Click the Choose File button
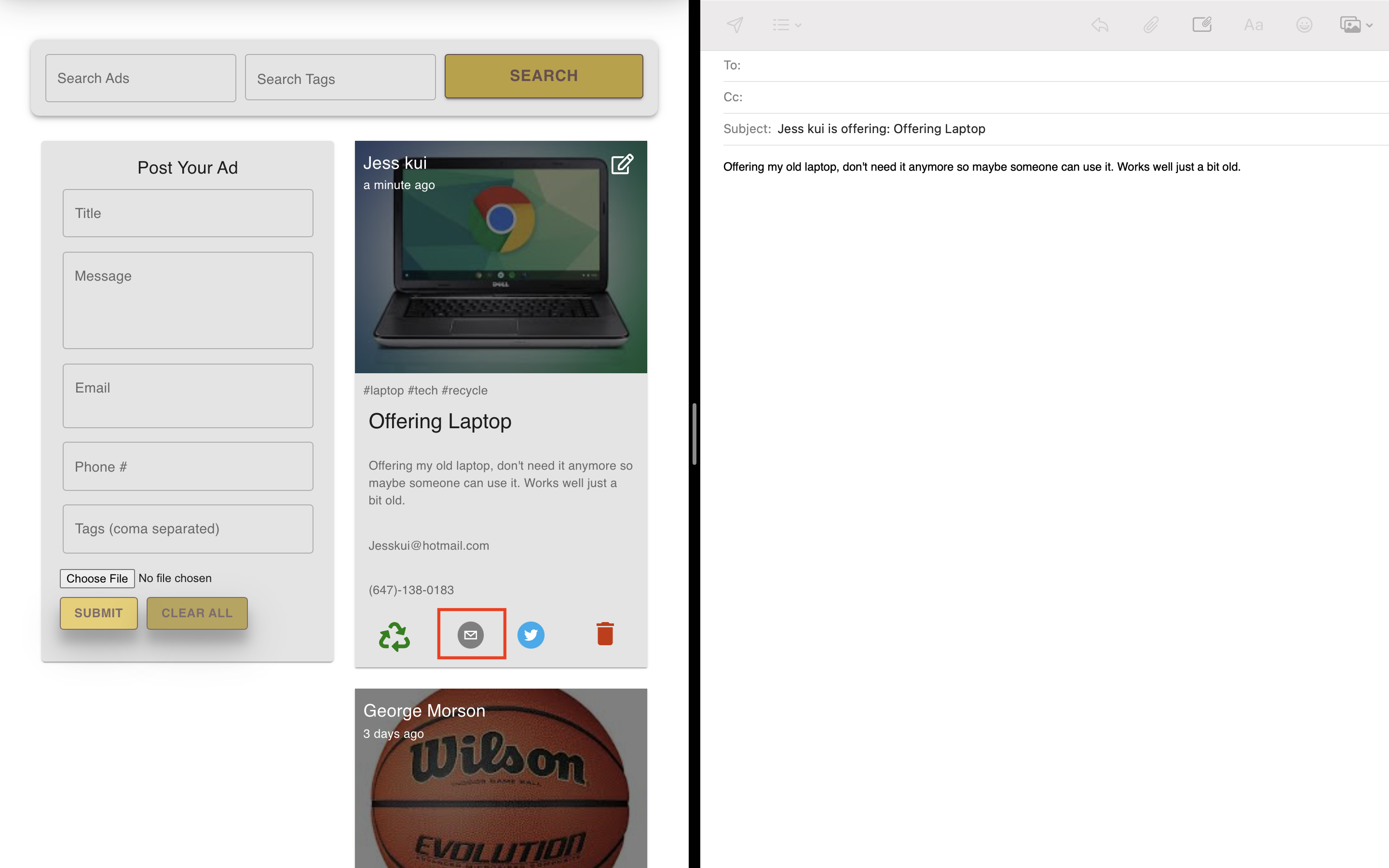 97,578
